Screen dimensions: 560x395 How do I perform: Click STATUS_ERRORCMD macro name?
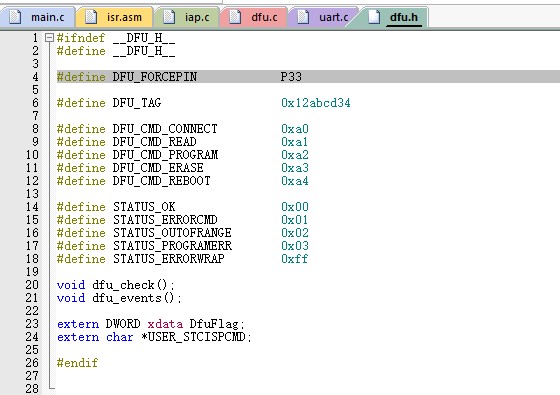(165, 220)
